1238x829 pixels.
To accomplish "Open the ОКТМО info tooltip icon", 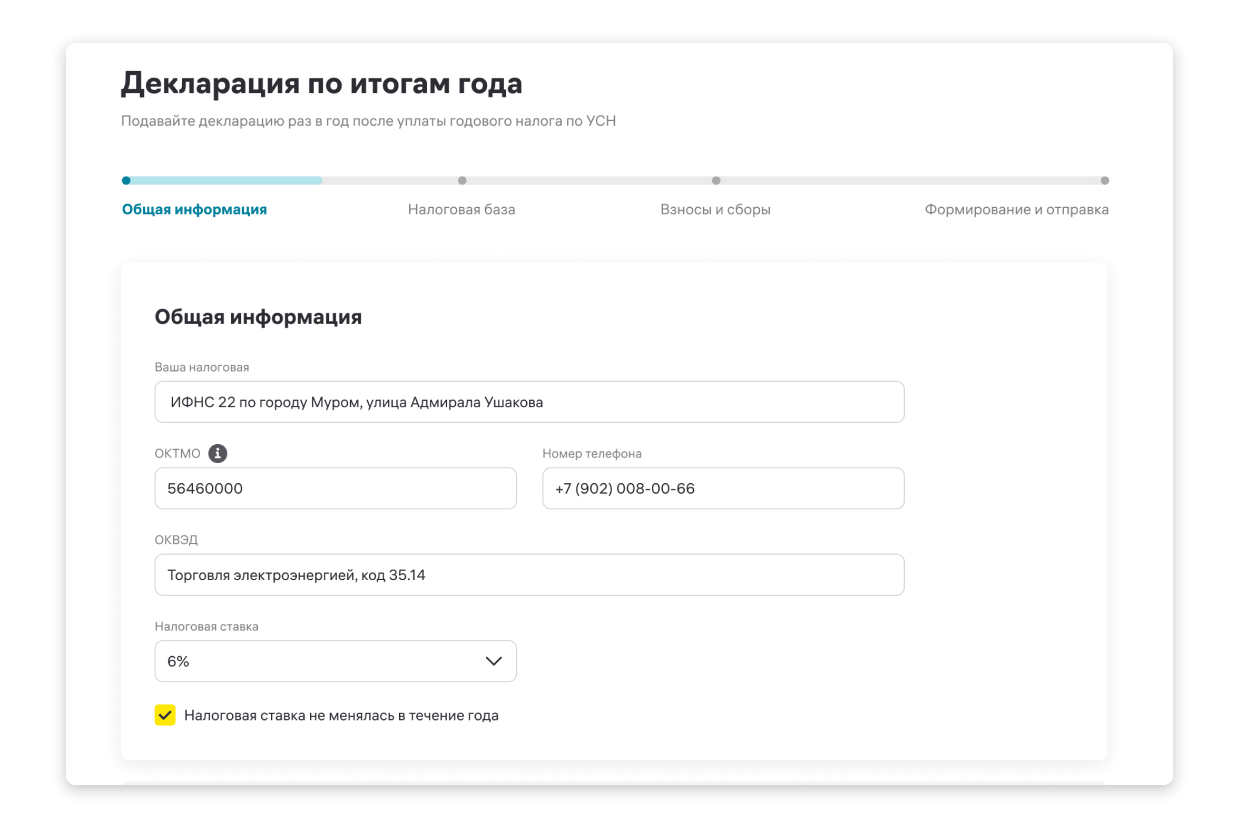I will 217,453.
